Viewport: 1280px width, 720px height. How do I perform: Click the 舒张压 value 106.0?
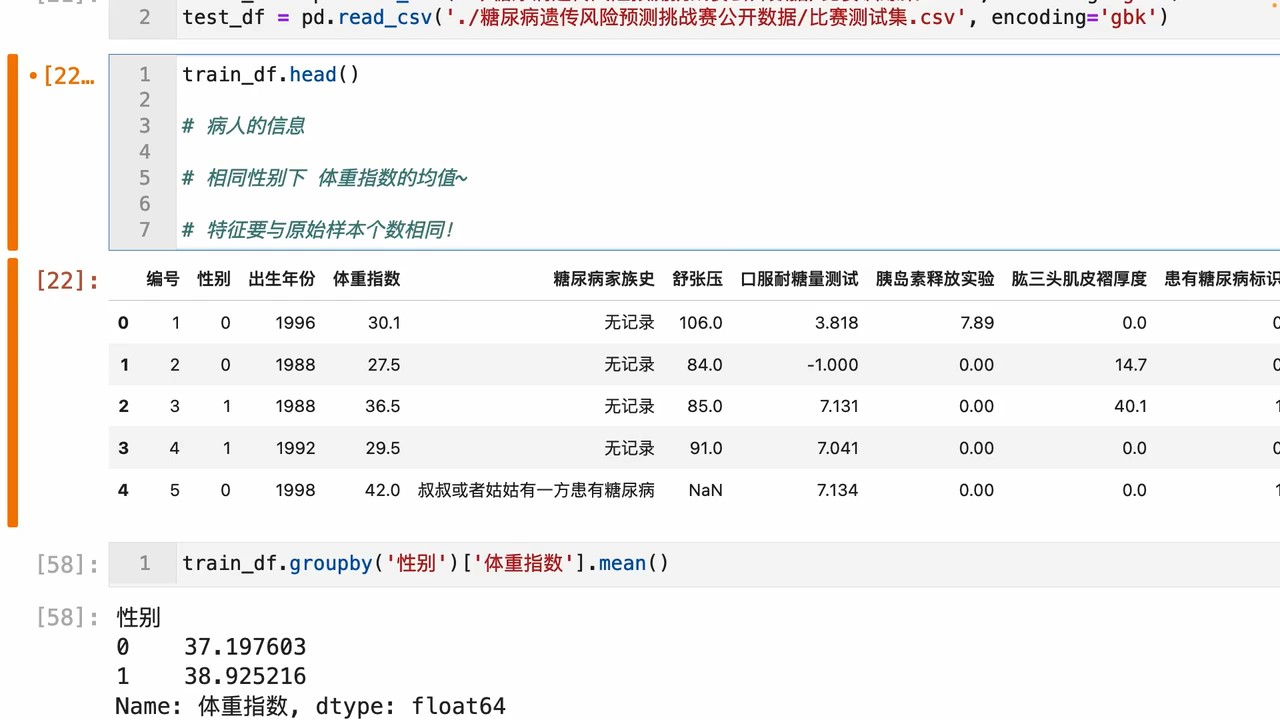tap(701, 323)
